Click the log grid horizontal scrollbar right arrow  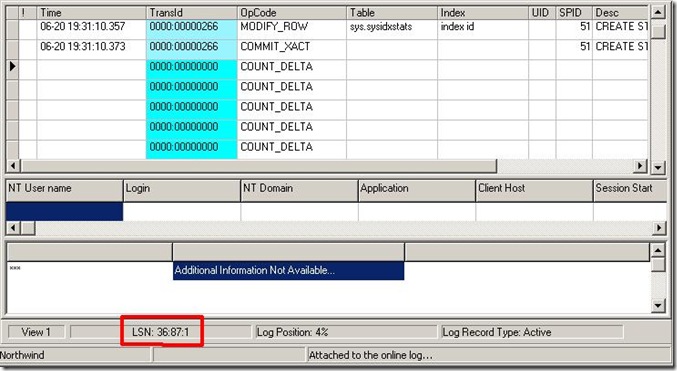click(x=640, y=166)
